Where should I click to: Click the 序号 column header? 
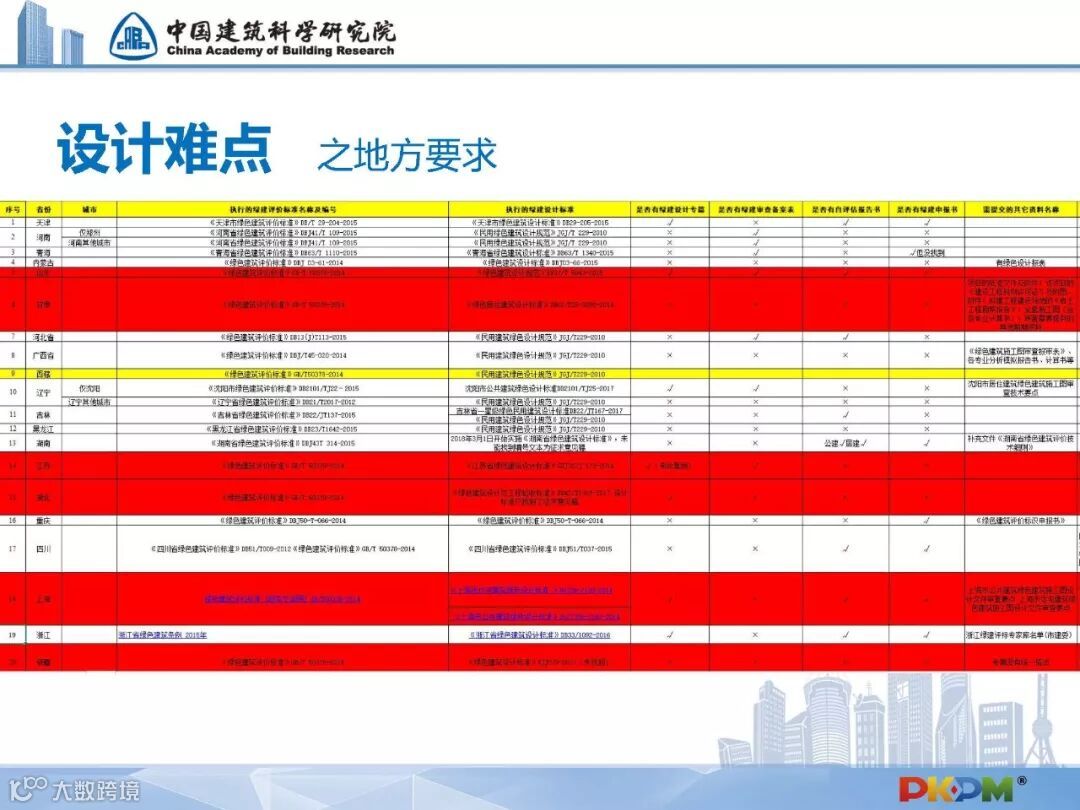(x=12, y=209)
